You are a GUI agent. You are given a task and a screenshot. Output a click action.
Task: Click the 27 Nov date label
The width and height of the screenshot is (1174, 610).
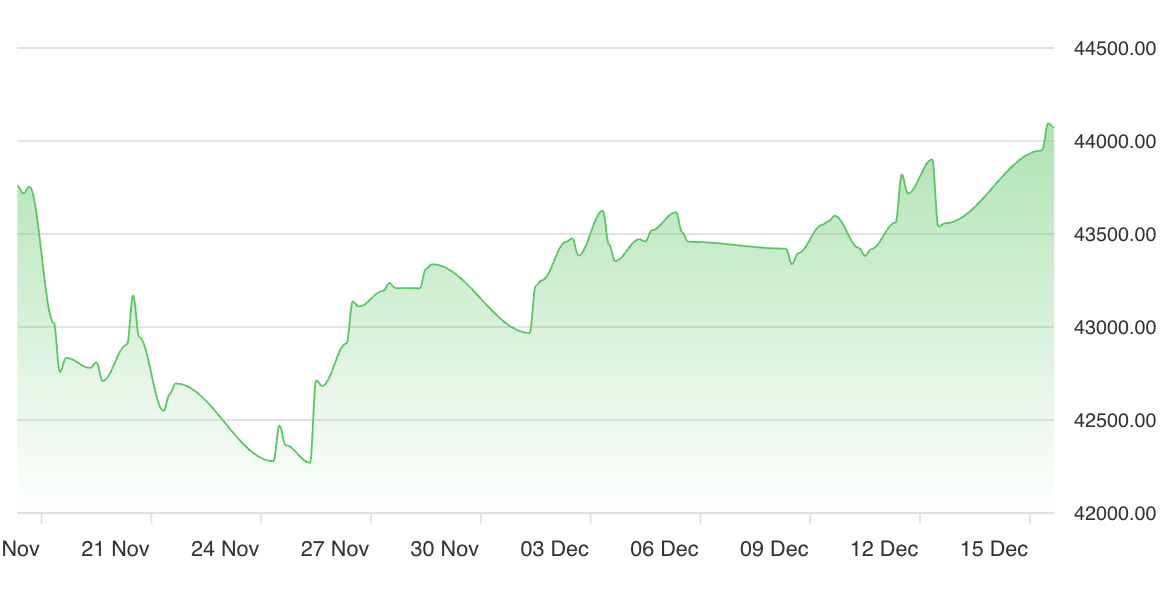point(335,549)
